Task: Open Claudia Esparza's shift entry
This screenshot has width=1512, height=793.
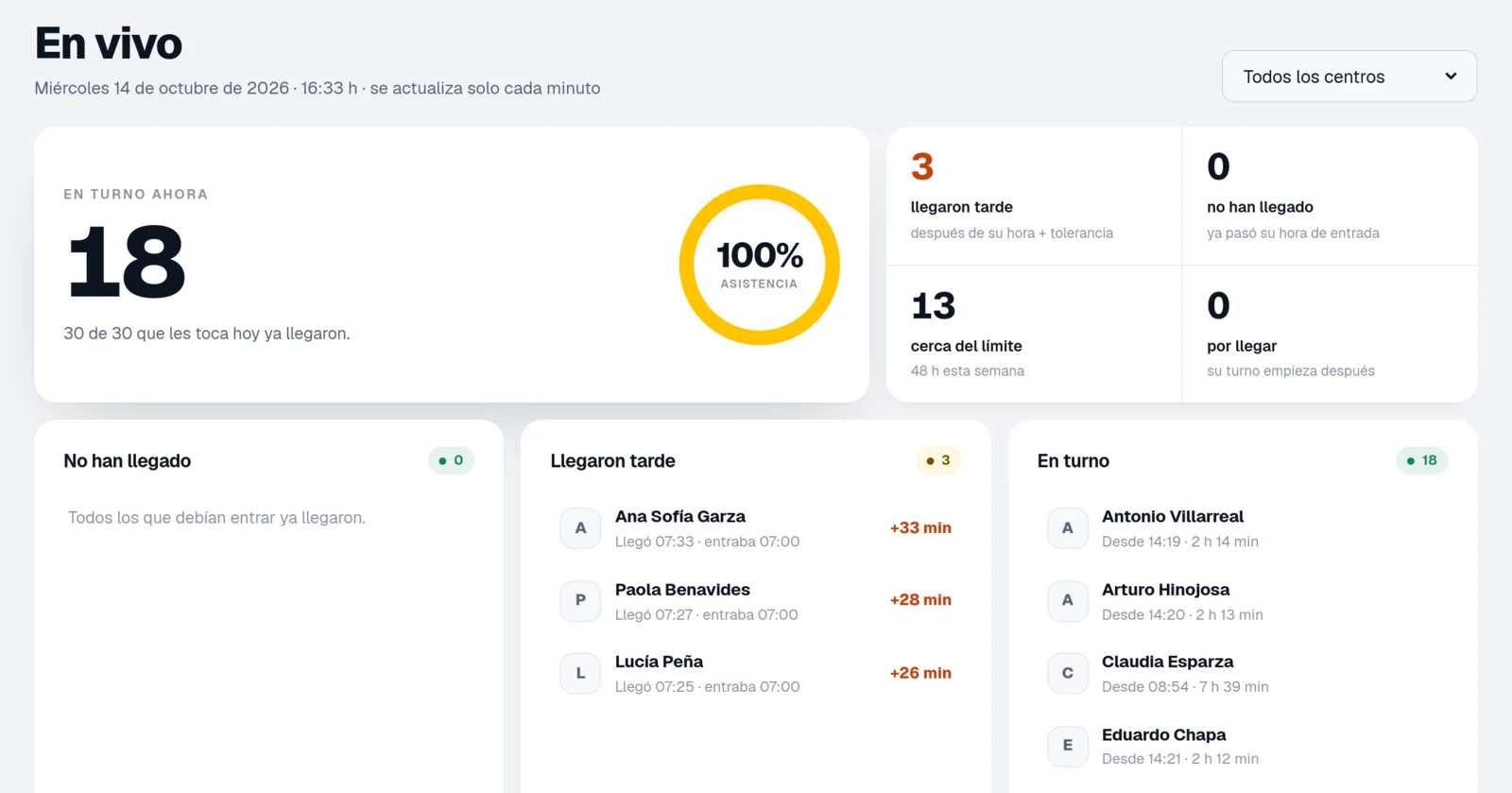Action: click(x=1243, y=673)
